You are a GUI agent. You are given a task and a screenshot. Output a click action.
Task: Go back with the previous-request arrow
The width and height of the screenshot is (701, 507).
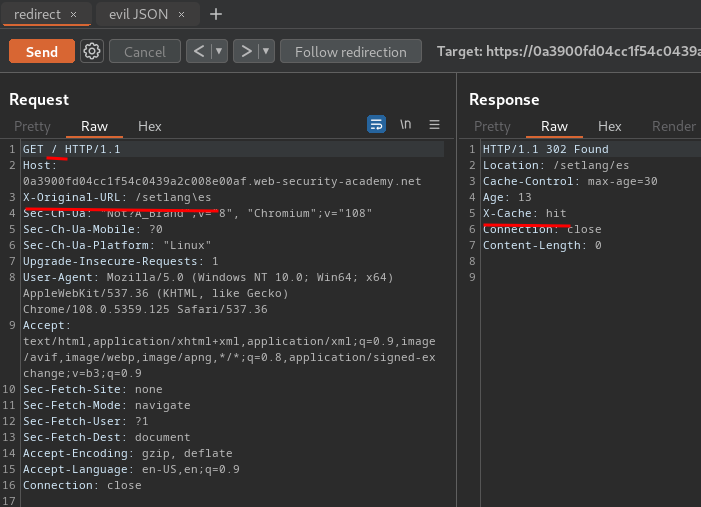point(199,51)
